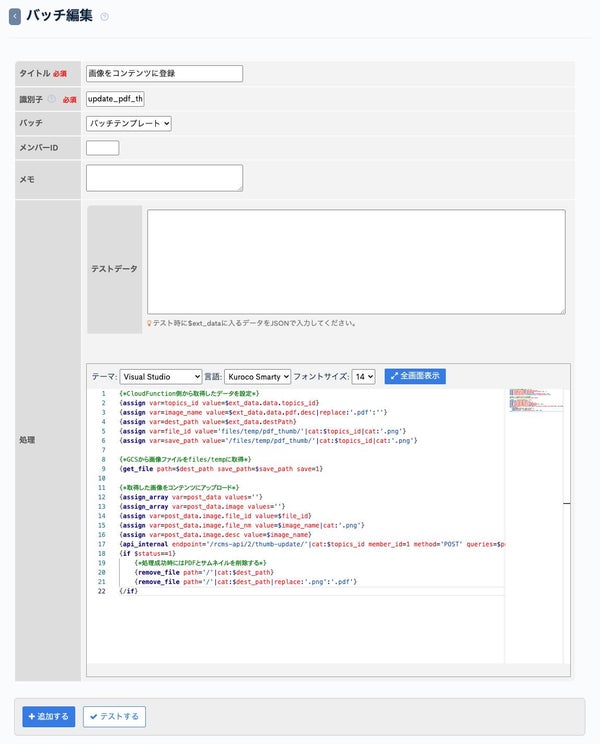The height and width of the screenshot is (744, 600).
Task: Click the lightbulb hint icon below テストデータ
Action: [x=149, y=323]
